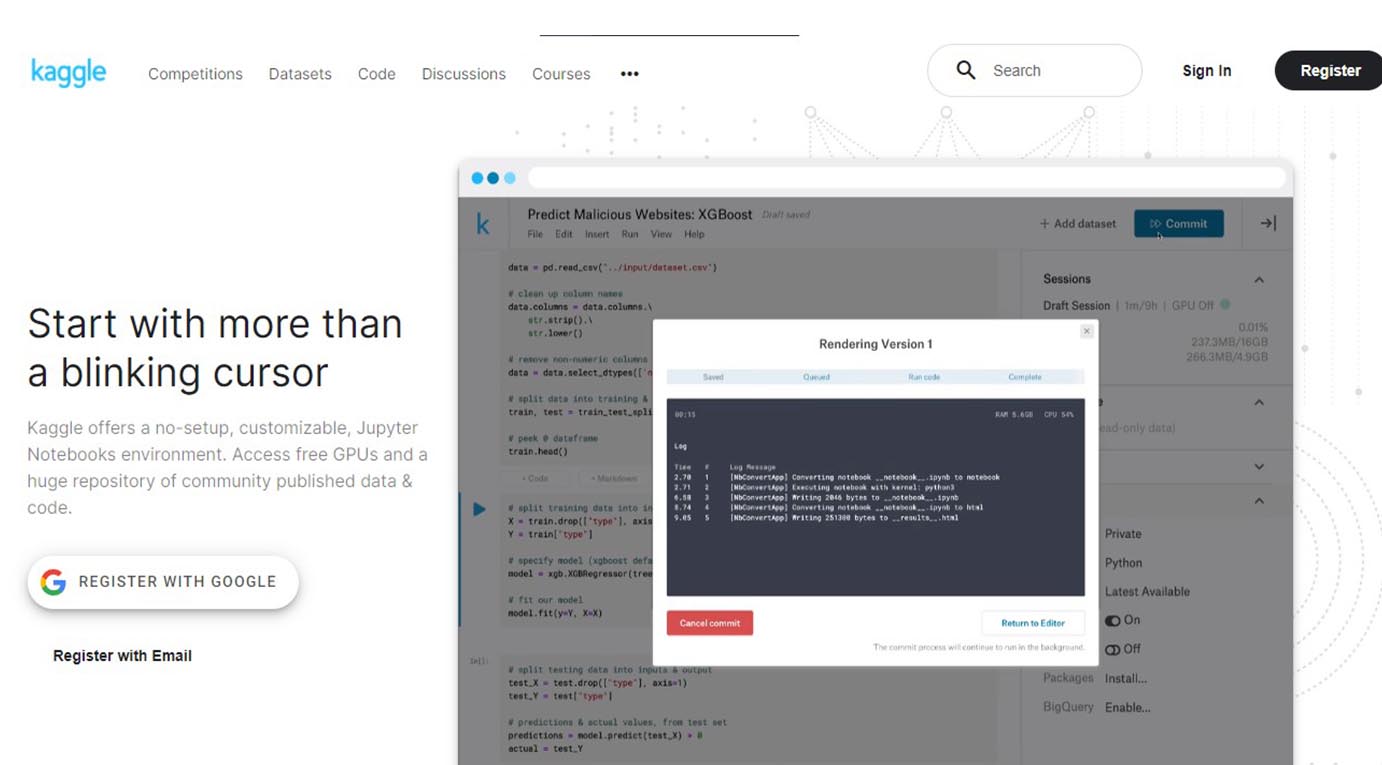Screen dimensions: 1382x765
Task: Collapse the notebook sidebar arrow icon
Action: (x=1267, y=223)
